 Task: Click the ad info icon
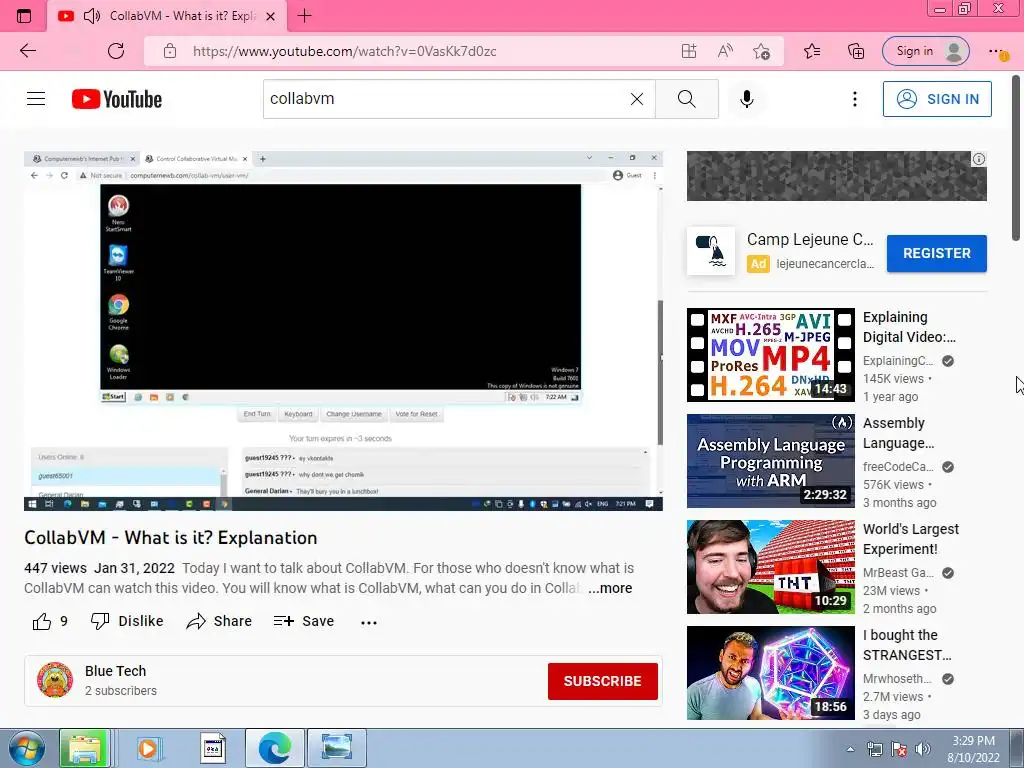tap(978, 159)
